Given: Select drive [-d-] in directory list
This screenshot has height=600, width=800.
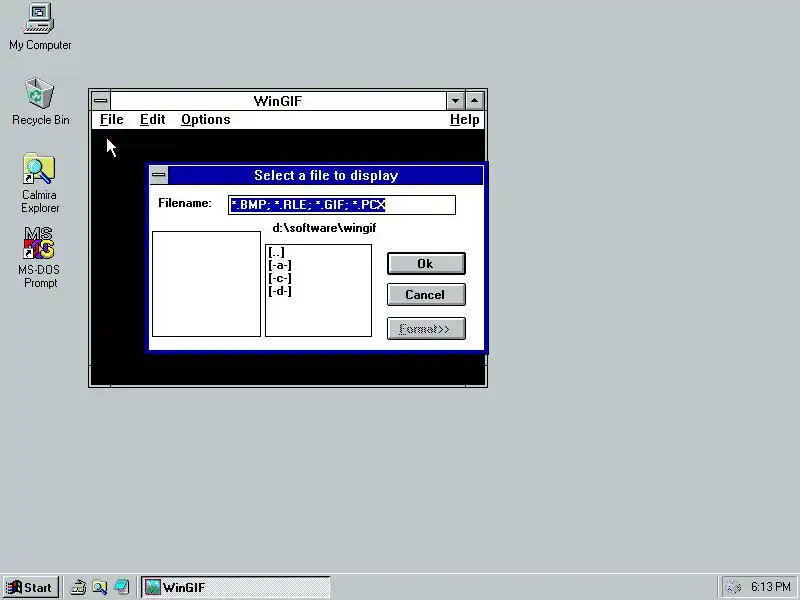Looking at the screenshot, I should tap(280, 291).
